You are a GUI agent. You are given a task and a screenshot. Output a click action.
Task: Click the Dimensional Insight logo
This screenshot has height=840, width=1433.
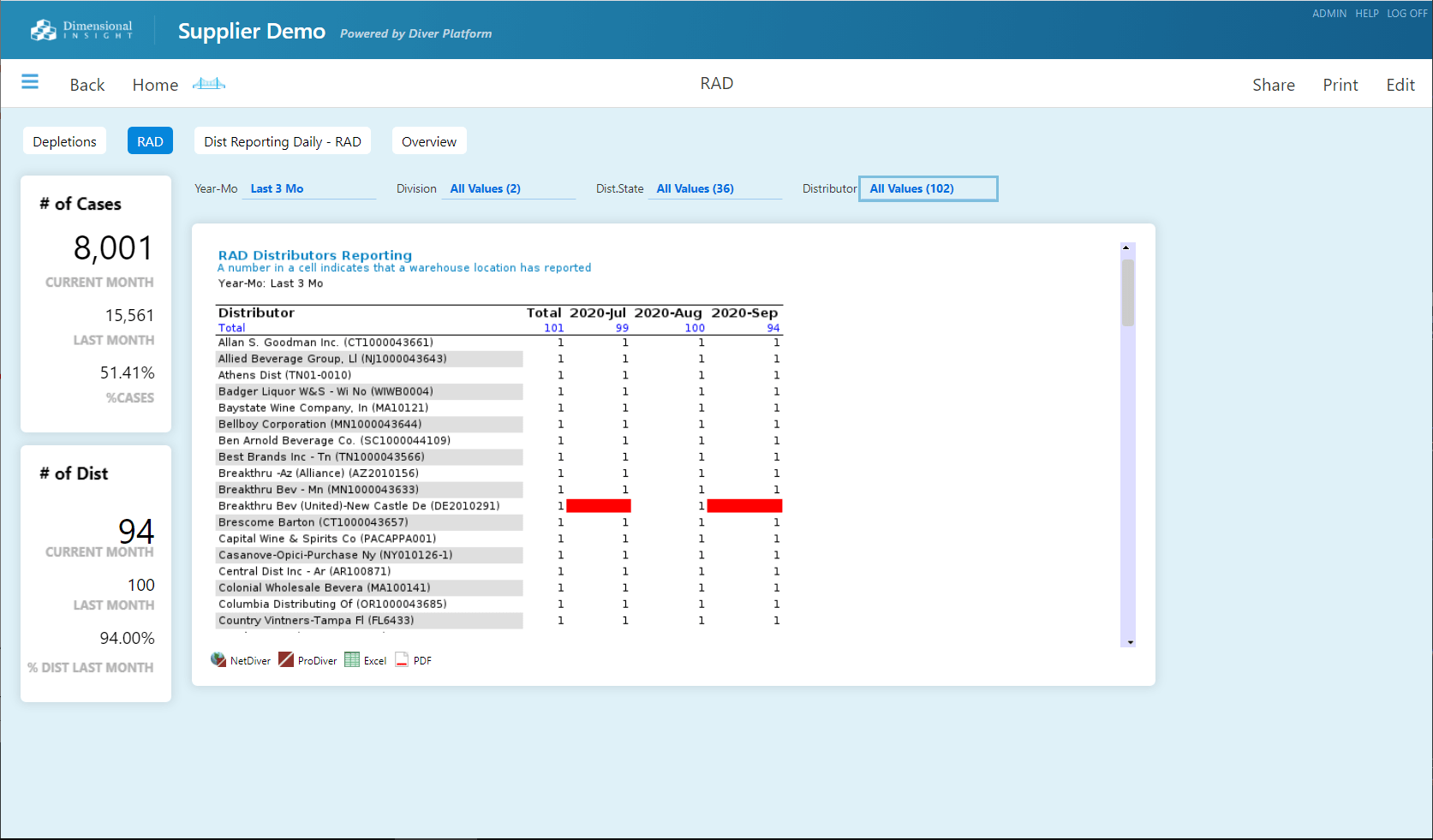click(81, 30)
